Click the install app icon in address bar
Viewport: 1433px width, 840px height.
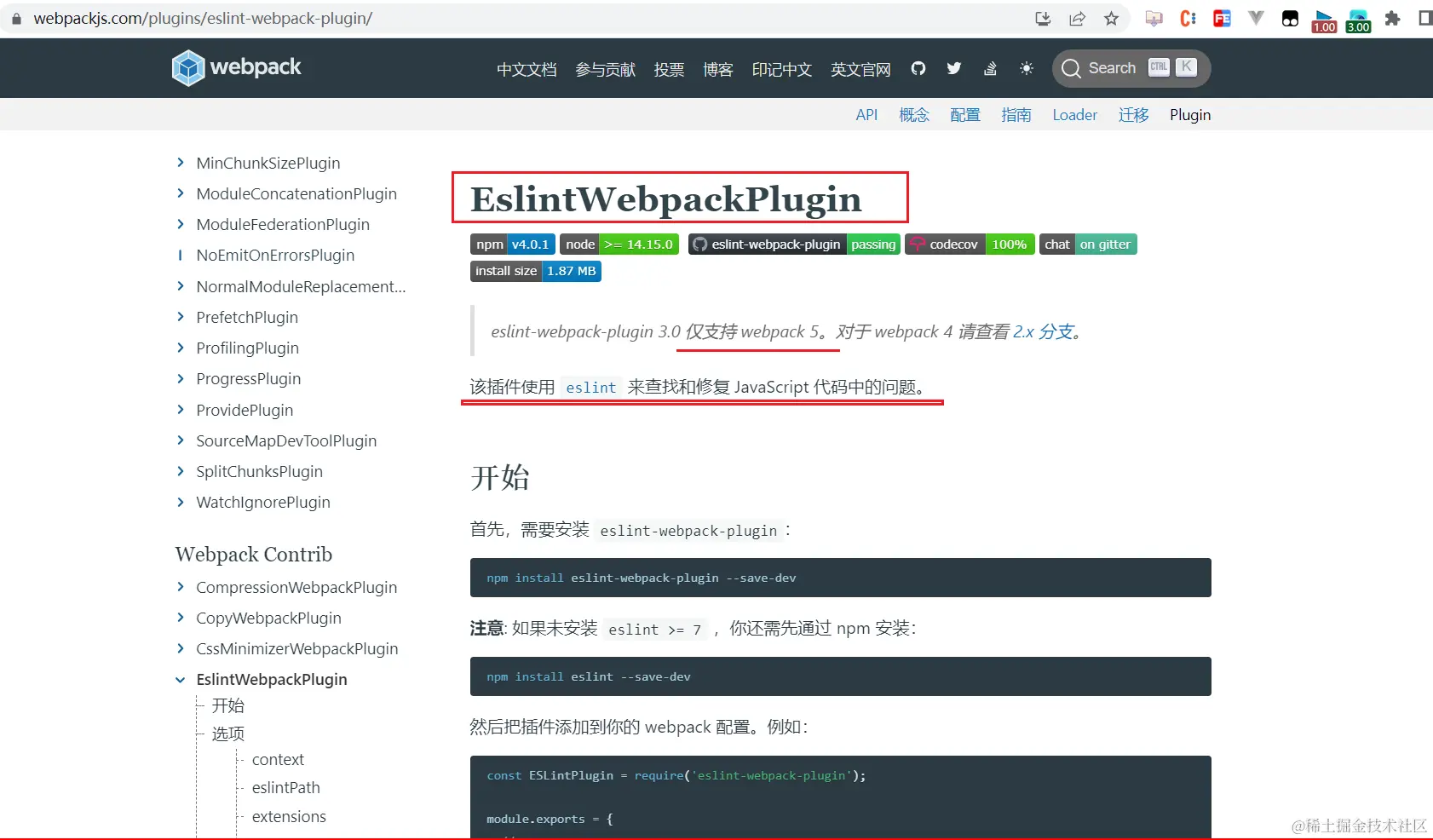tap(1043, 19)
